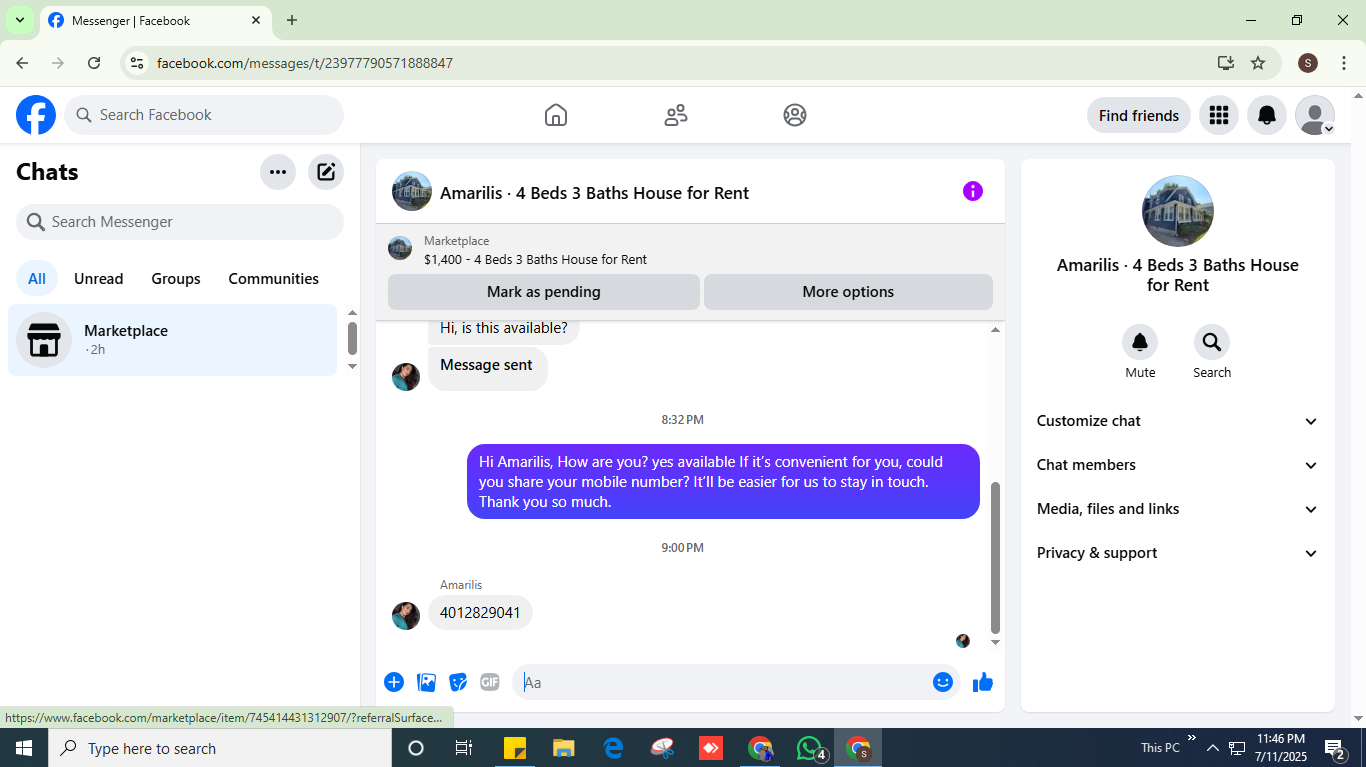The height and width of the screenshot is (767, 1366).
Task: Click the chat list scrollbar thumb
Action: (352, 338)
